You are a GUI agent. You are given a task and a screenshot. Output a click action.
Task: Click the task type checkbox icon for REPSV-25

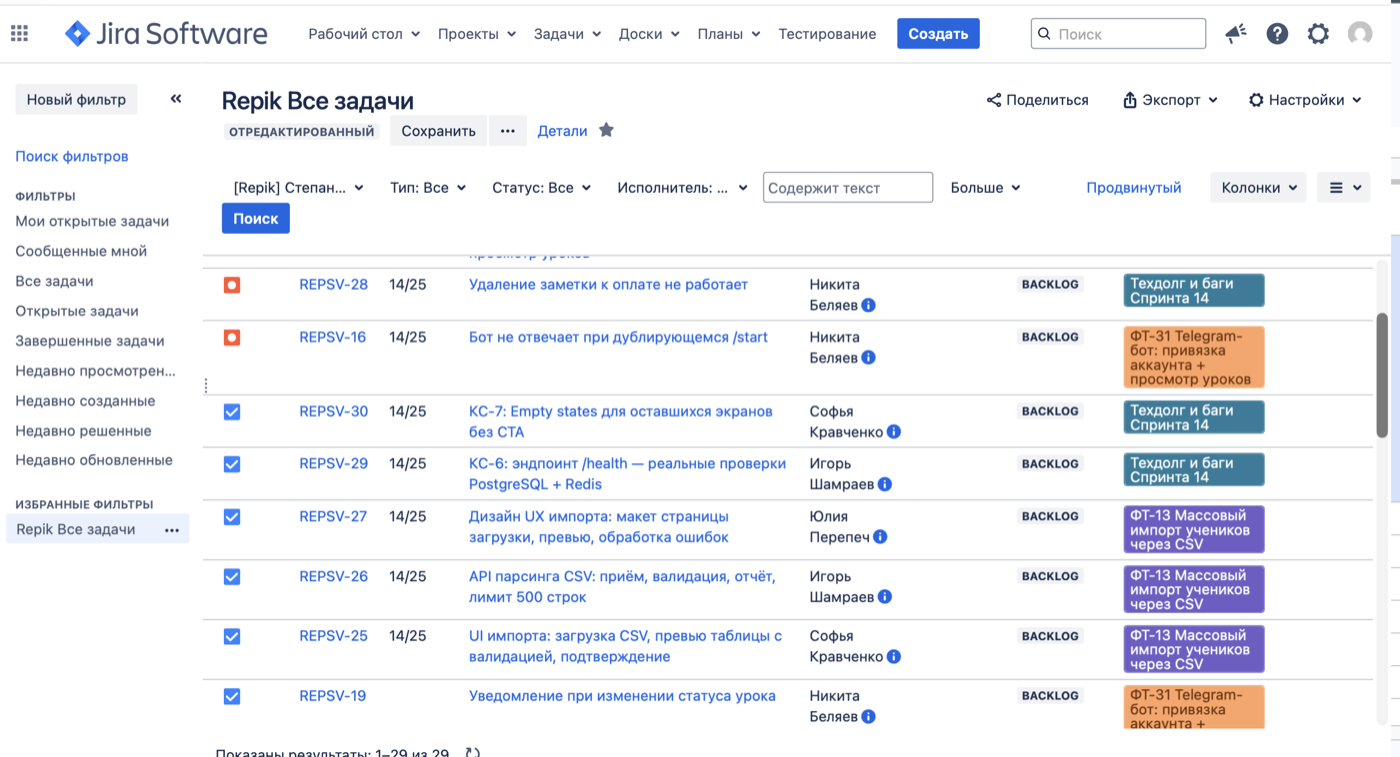coord(232,637)
